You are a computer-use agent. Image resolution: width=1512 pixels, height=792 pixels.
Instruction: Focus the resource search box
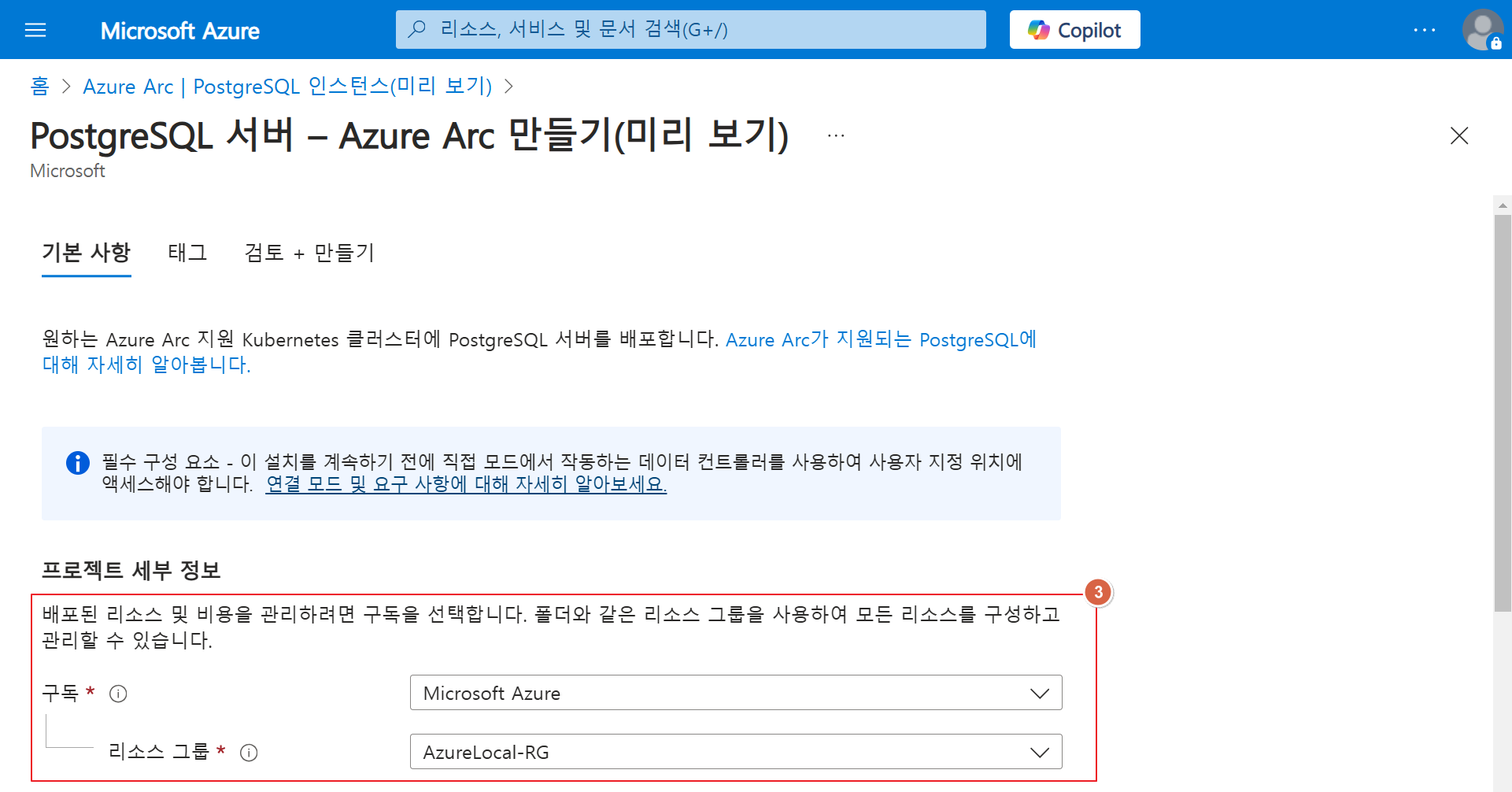click(x=690, y=30)
